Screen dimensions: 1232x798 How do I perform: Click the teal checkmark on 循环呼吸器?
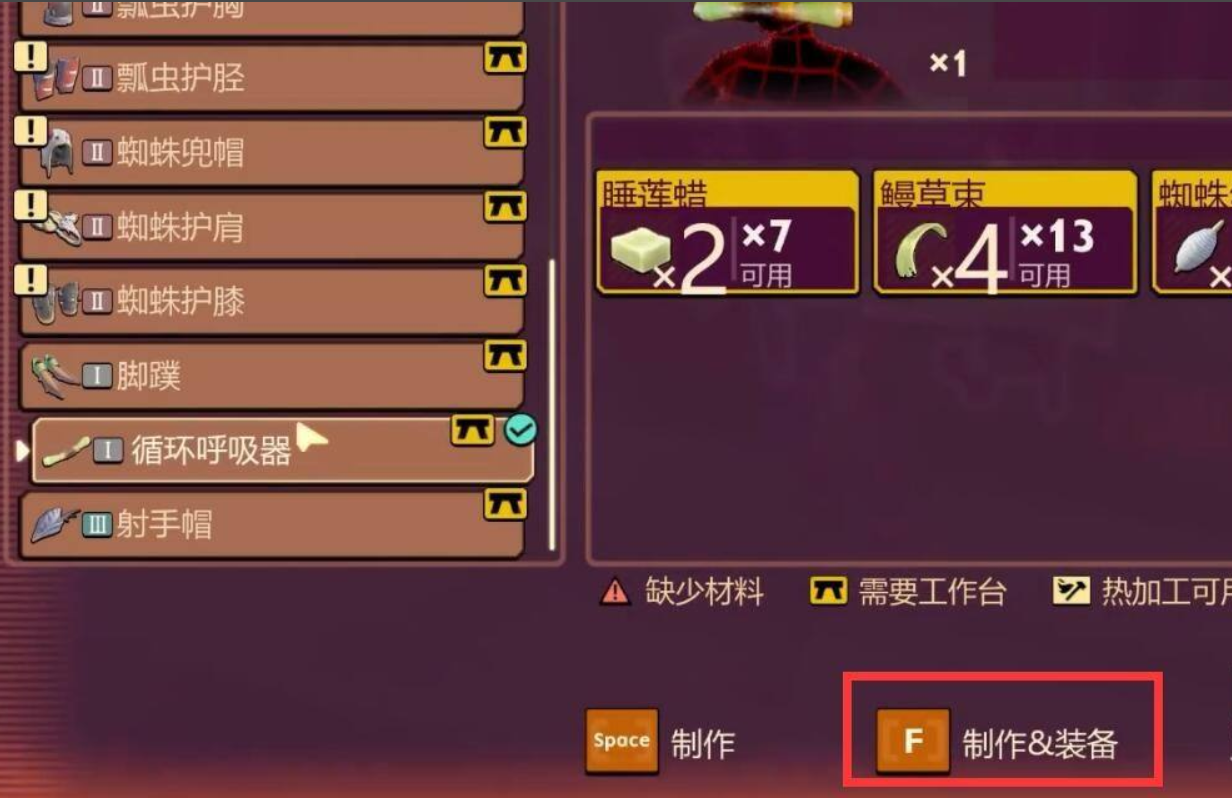(x=520, y=430)
